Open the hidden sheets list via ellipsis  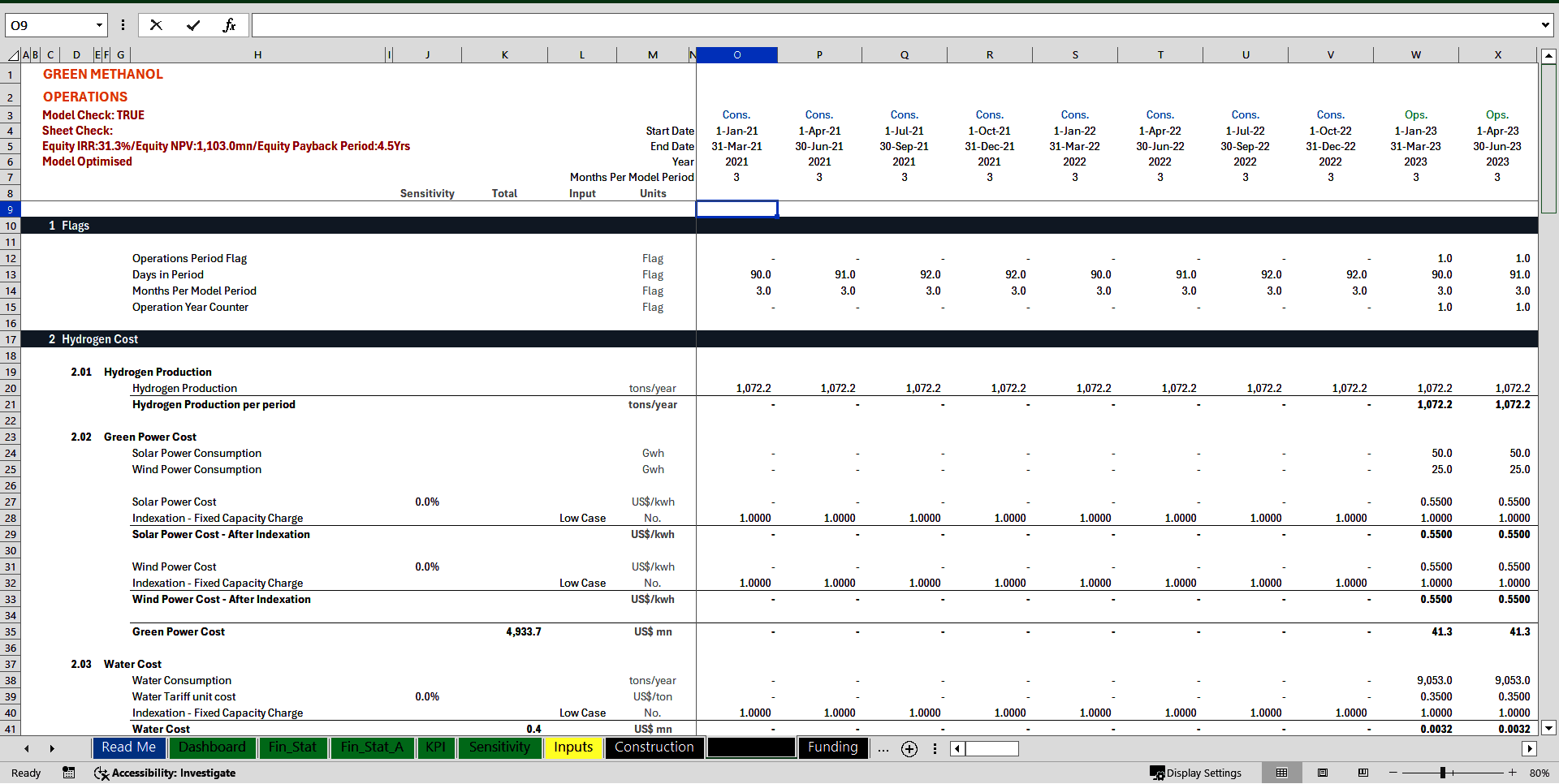[x=883, y=749]
